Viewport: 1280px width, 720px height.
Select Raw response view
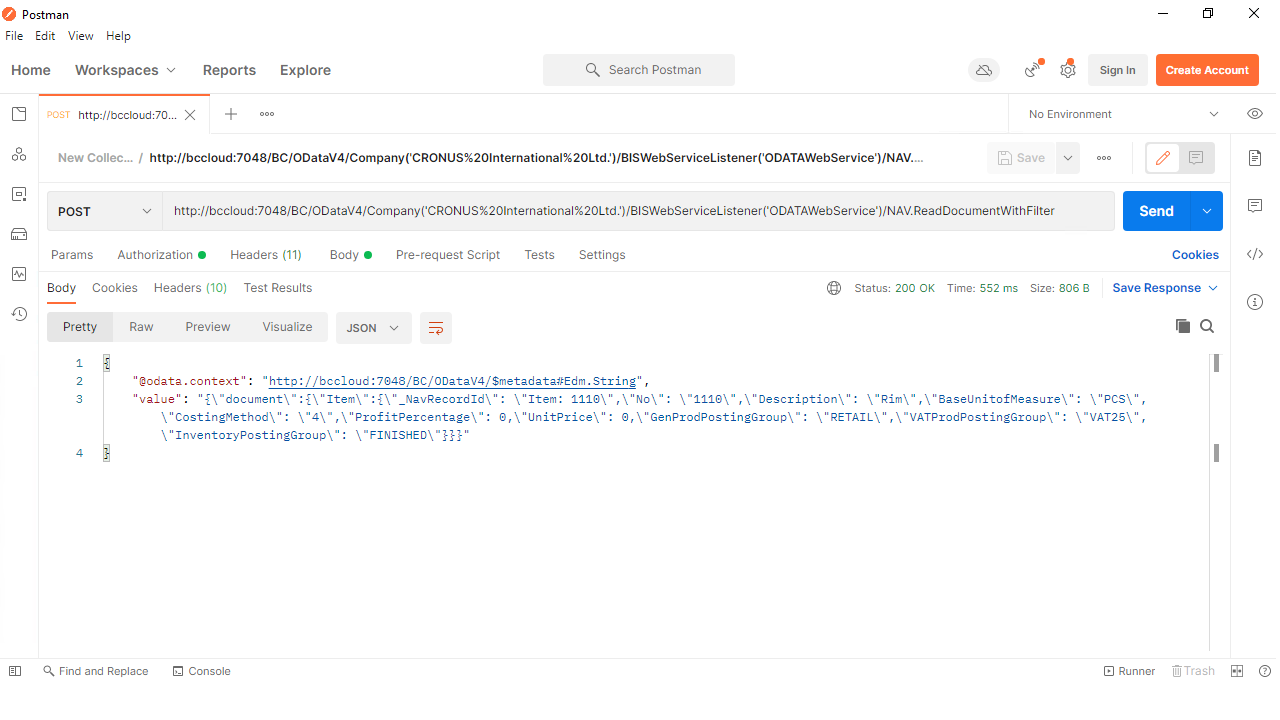pyautogui.click(x=141, y=327)
